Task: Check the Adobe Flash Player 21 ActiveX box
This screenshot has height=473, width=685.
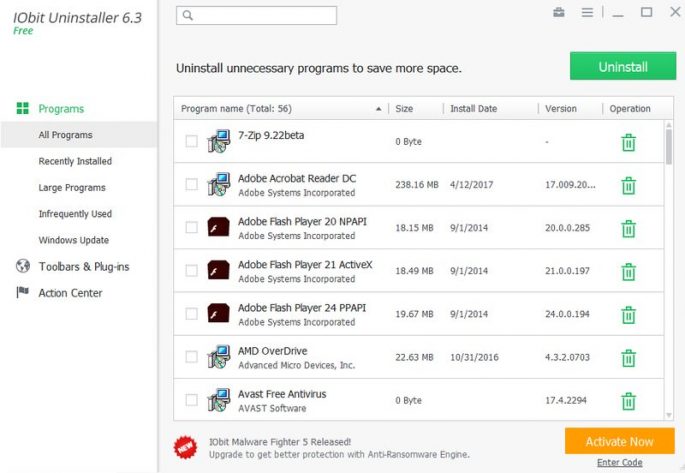Action: click(191, 271)
